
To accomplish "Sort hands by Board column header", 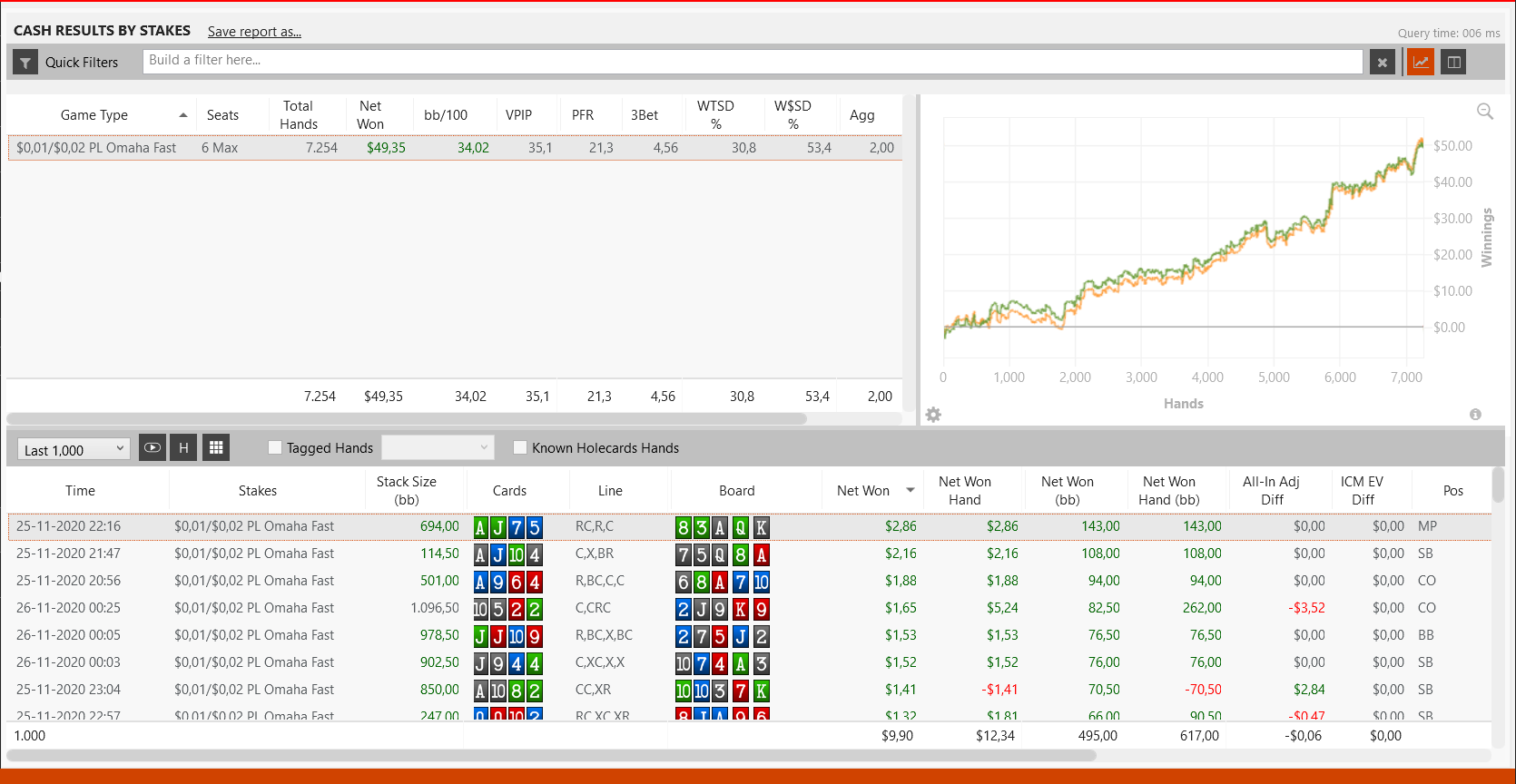I will [x=737, y=491].
